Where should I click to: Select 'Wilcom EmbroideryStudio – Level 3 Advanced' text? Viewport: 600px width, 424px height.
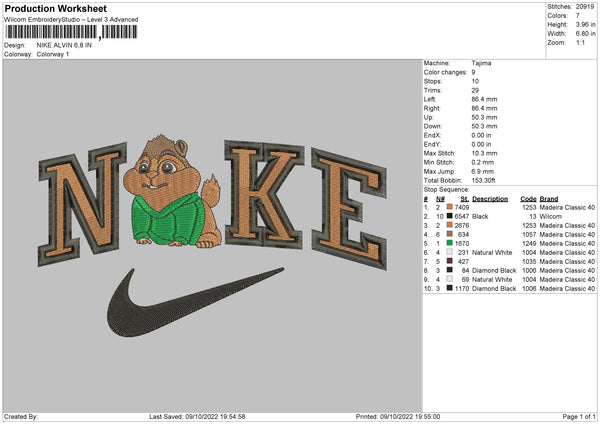71,20
